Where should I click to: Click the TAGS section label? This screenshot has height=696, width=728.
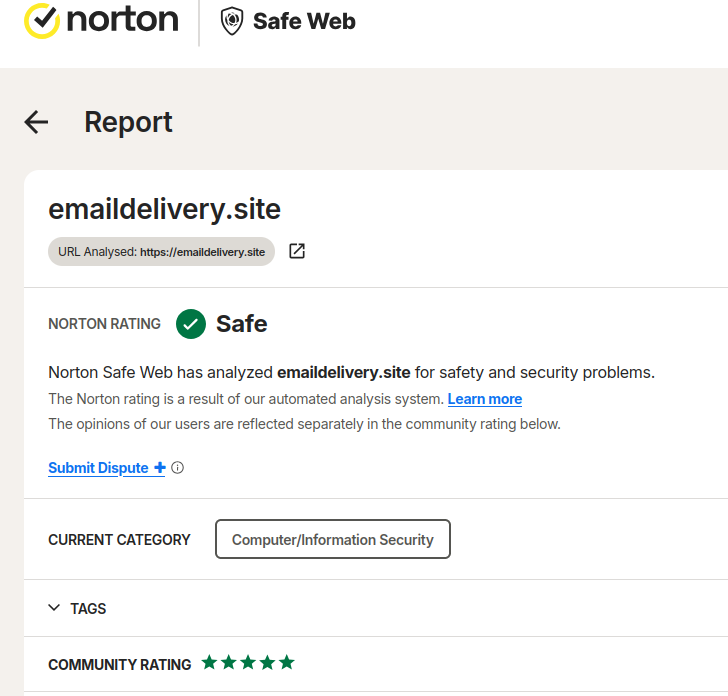[x=88, y=608]
